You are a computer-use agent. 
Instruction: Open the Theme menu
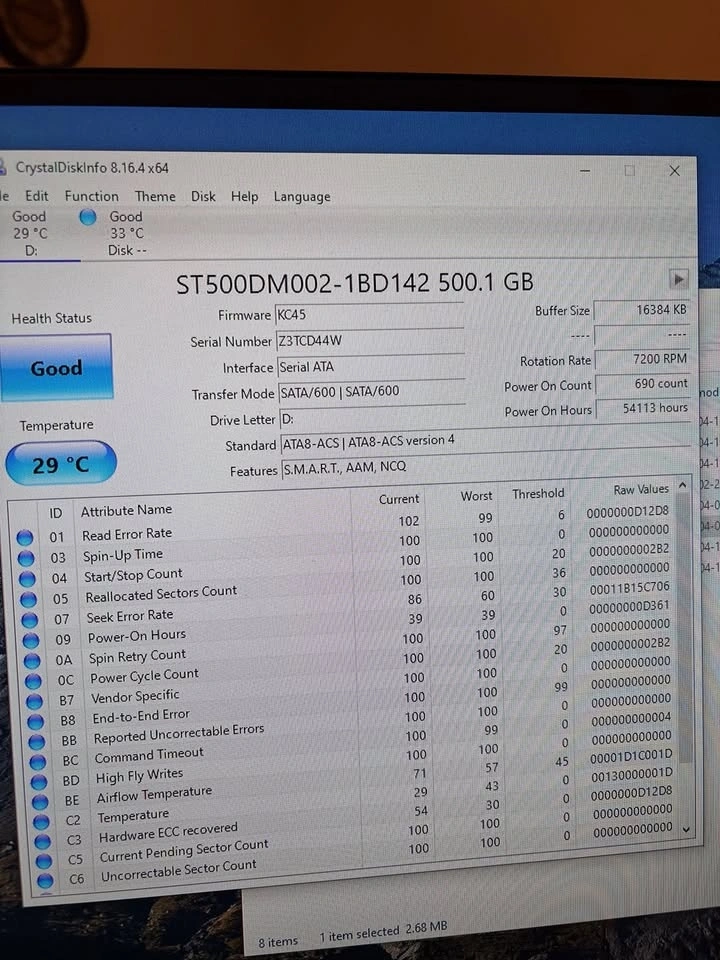(x=155, y=197)
